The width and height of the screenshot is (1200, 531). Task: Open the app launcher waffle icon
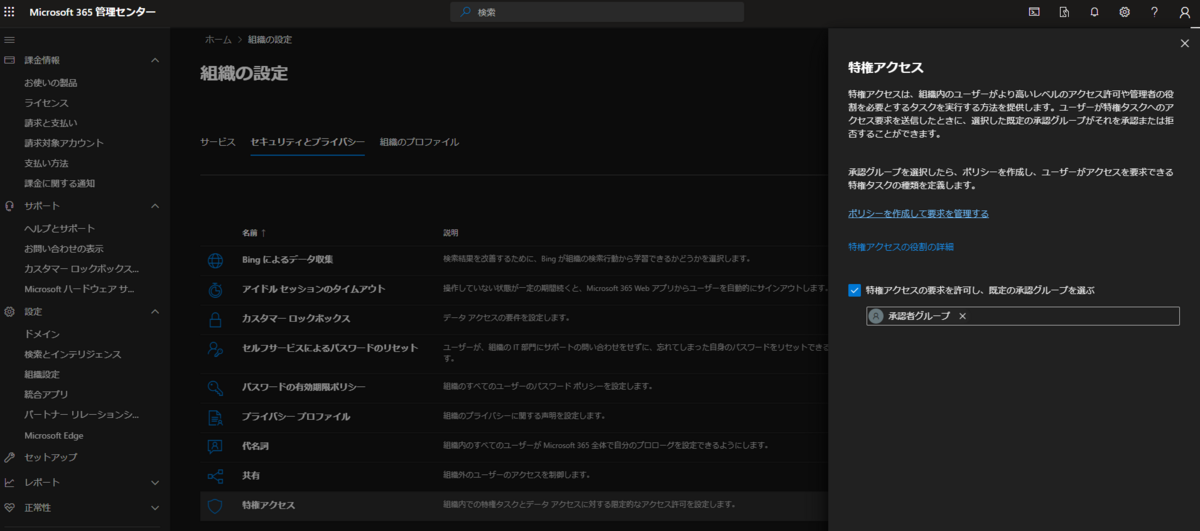tap(10, 12)
